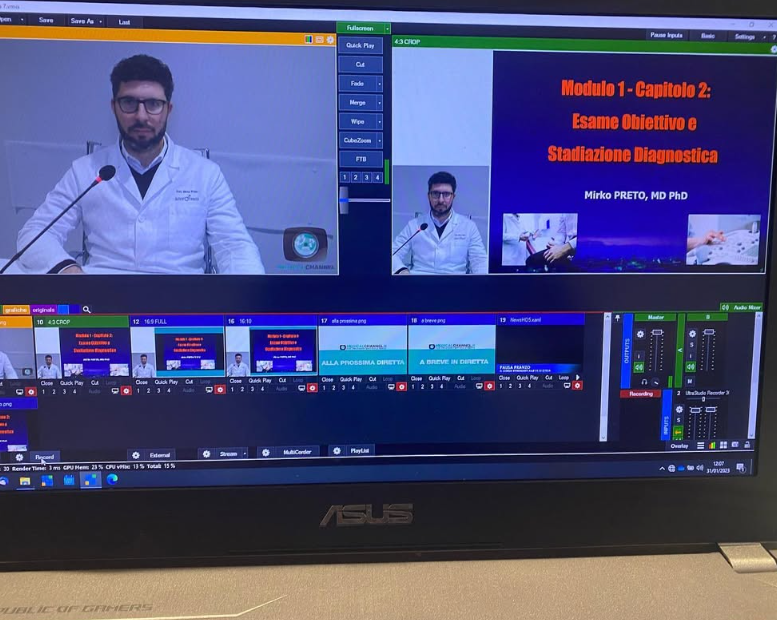Switch to the grafiche category tab

(x=15, y=310)
